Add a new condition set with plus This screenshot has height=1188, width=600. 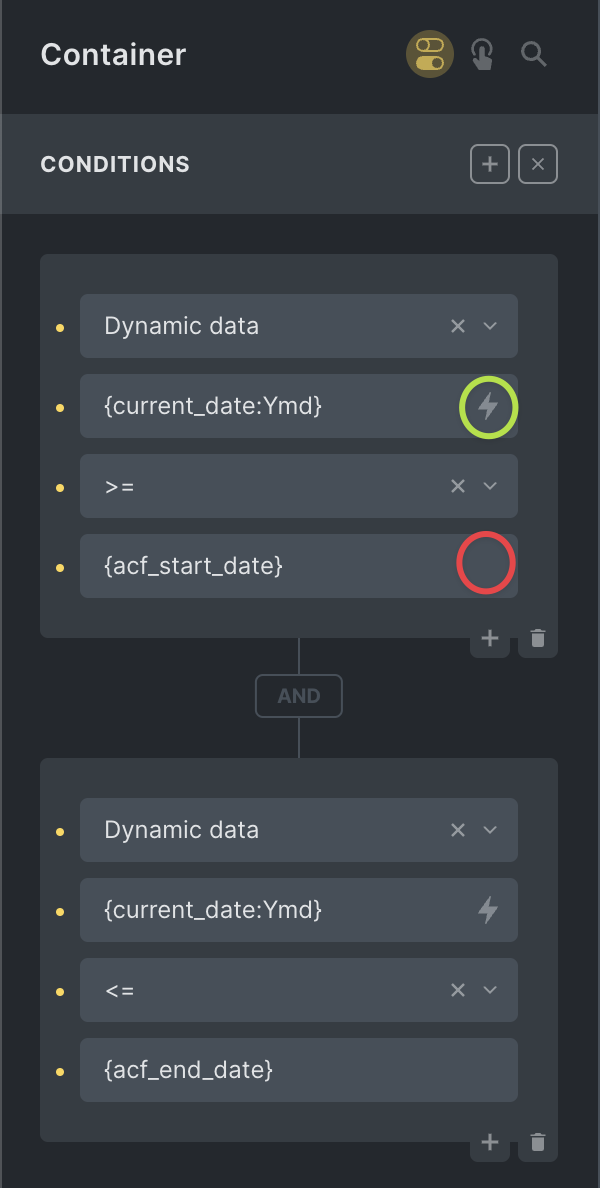489,164
